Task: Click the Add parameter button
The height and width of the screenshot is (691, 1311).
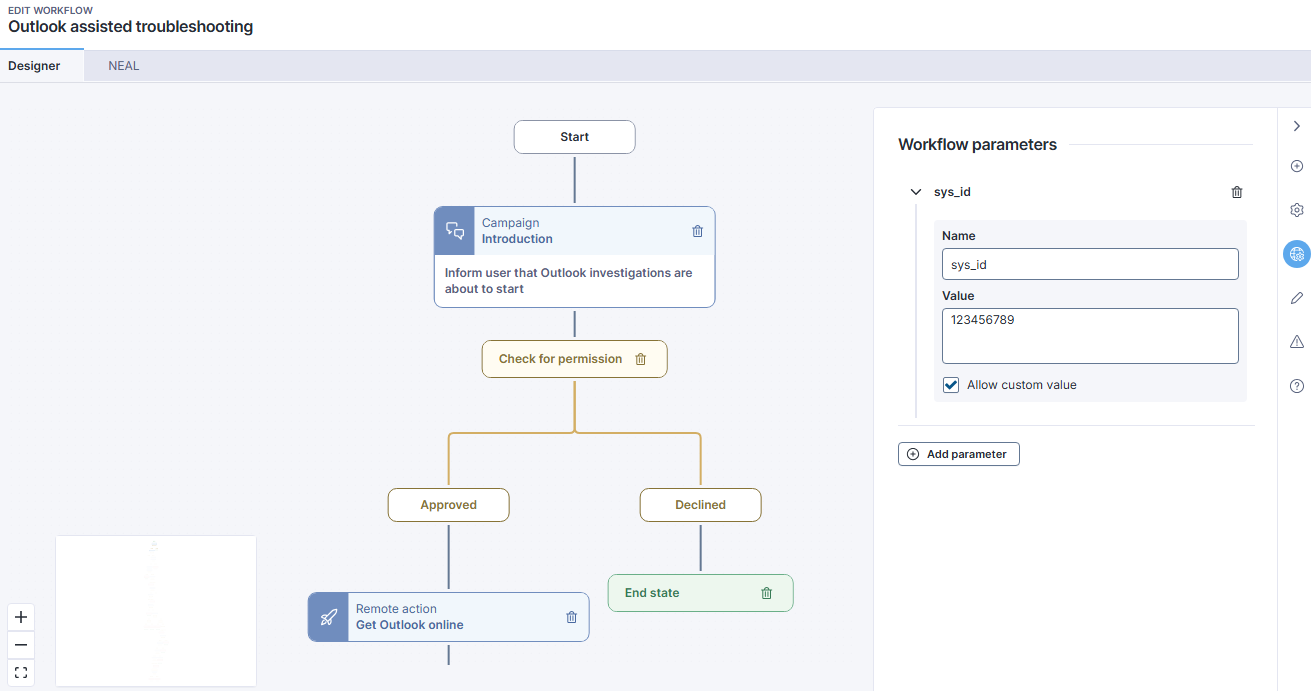Action: click(x=958, y=454)
